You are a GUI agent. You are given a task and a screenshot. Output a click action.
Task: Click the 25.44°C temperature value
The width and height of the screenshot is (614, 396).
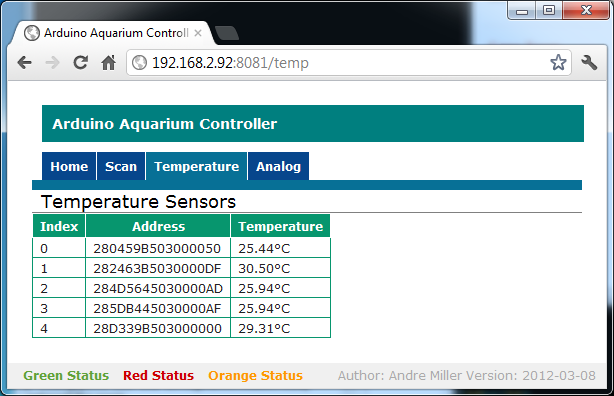(x=264, y=249)
